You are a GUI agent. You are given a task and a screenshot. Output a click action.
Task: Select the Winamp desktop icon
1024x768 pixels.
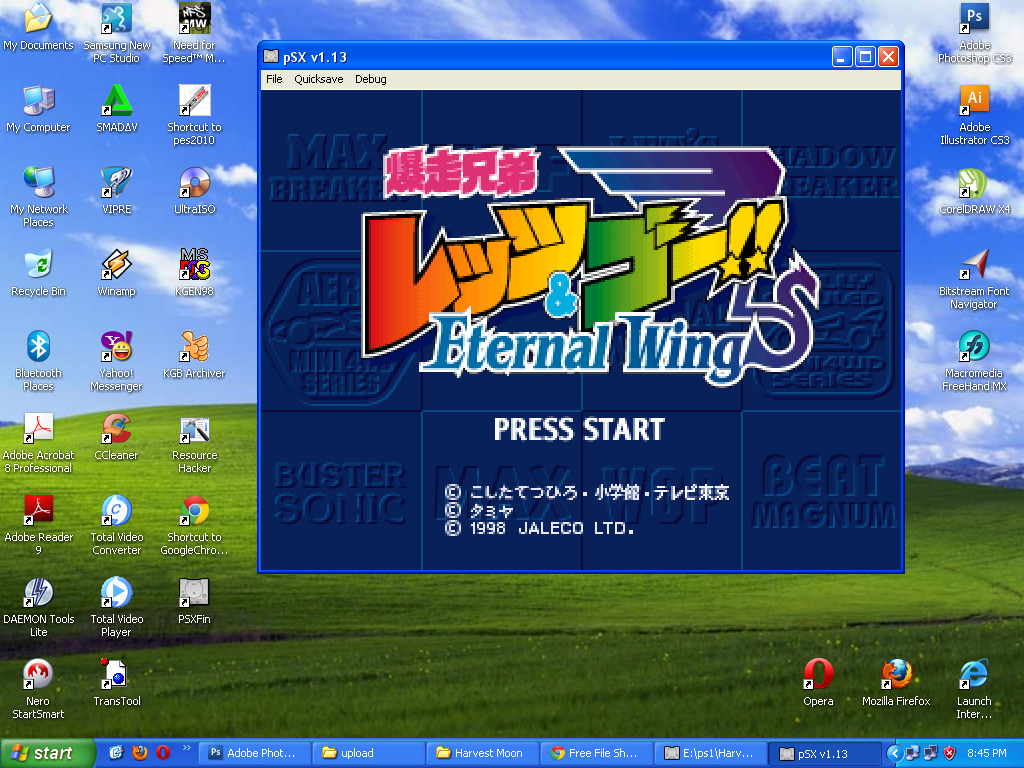pyautogui.click(x=116, y=272)
